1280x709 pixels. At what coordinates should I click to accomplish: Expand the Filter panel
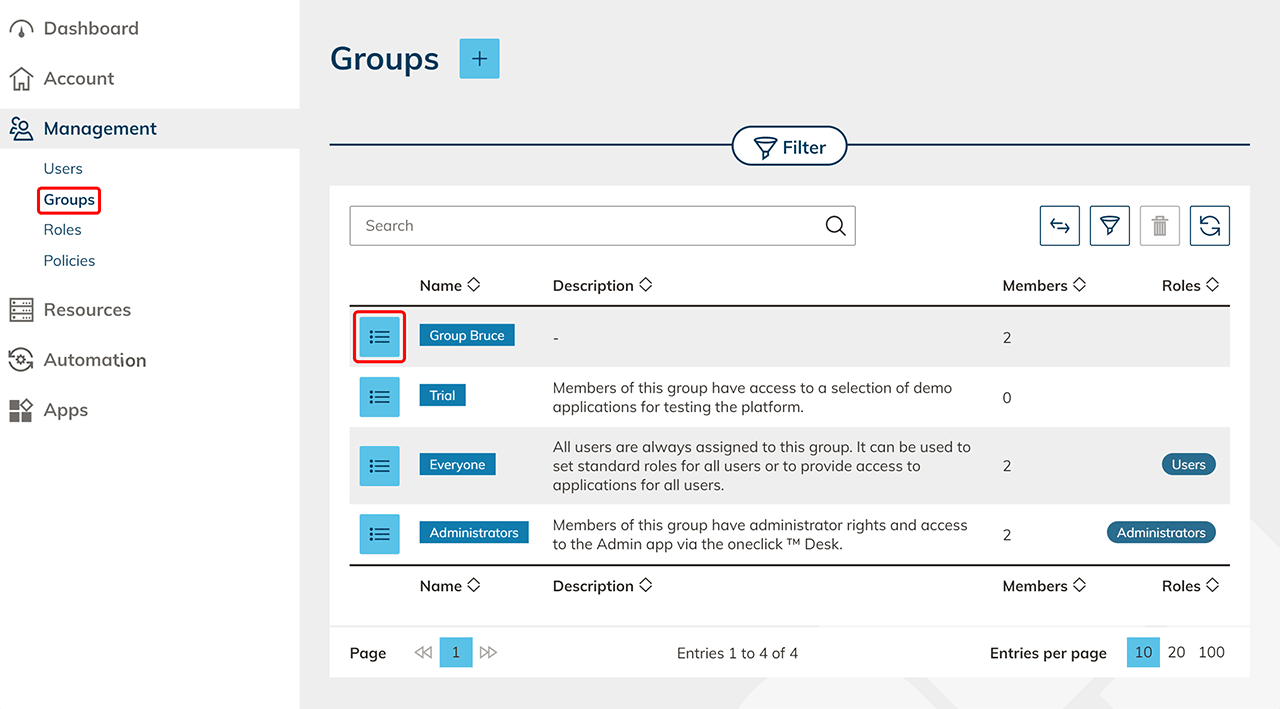789,147
